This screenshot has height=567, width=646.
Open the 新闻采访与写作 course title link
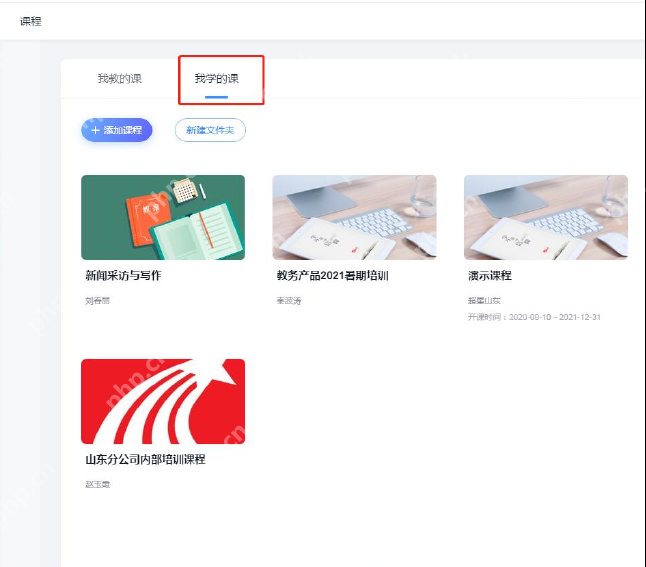pyautogui.click(x=123, y=275)
